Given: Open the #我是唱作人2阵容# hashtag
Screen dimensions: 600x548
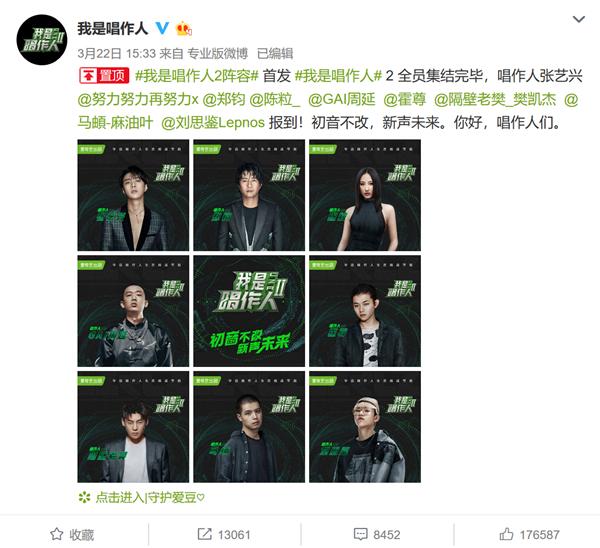Looking at the screenshot, I should point(197,76).
